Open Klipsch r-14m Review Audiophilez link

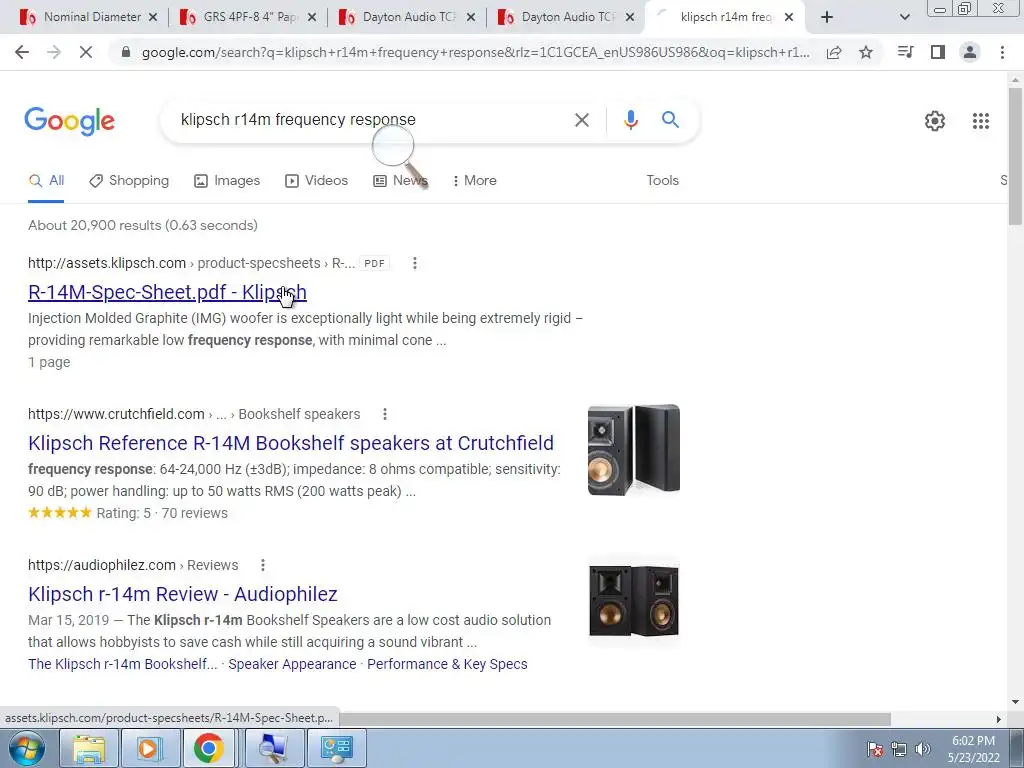[x=183, y=594]
